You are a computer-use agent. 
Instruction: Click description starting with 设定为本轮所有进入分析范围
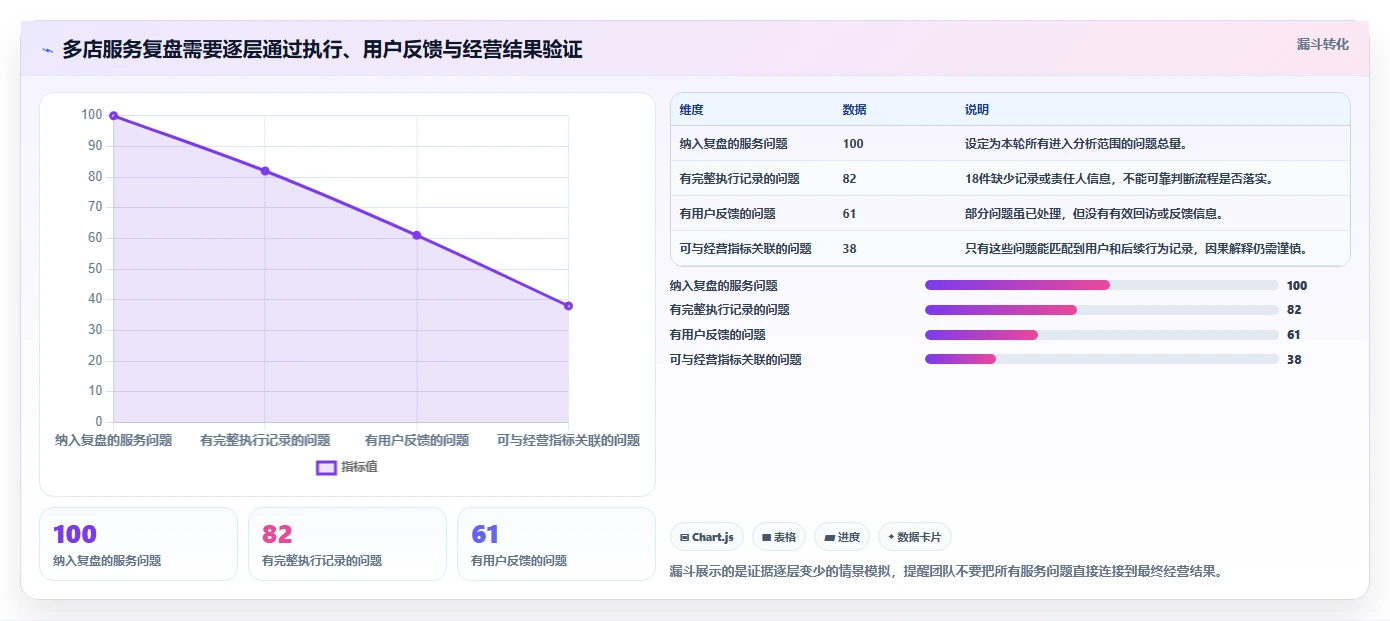(1076, 144)
